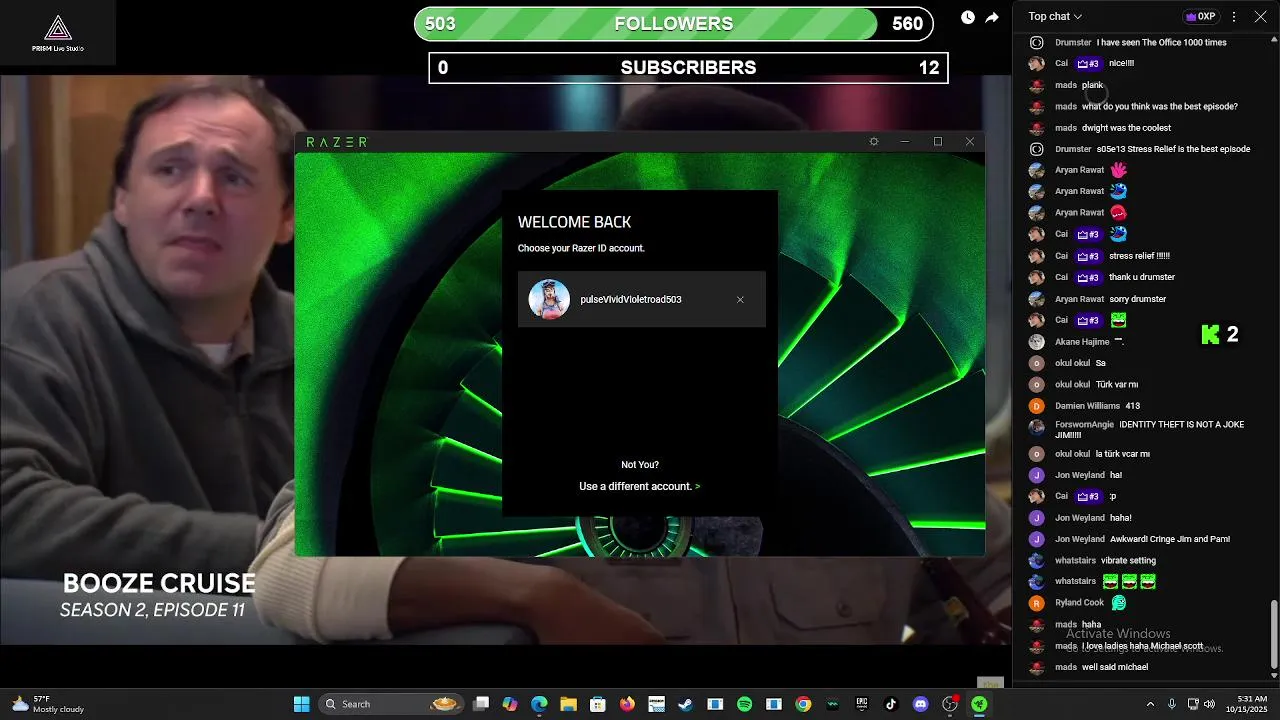Open File Explorer from taskbar
This screenshot has height=720, width=1280.
pos(568,704)
